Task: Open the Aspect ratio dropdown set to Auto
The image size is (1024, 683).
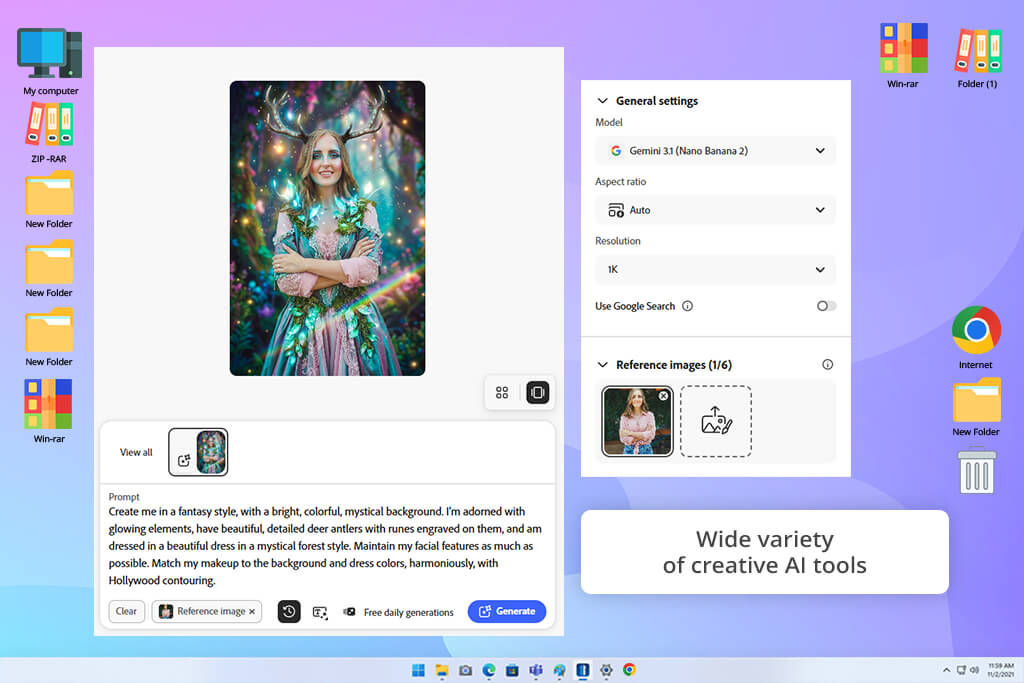Action: (x=716, y=210)
